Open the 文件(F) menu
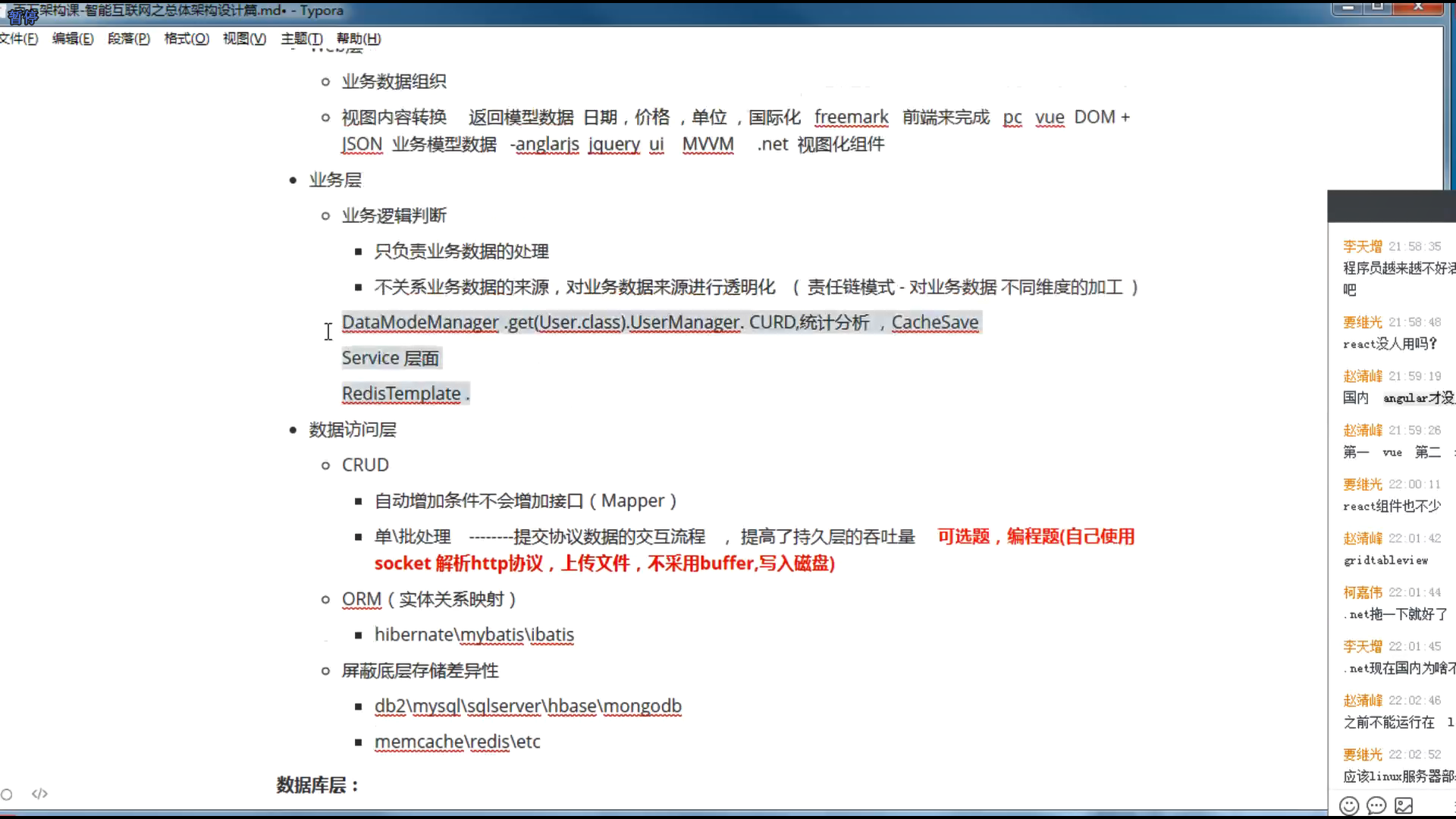 (19, 39)
